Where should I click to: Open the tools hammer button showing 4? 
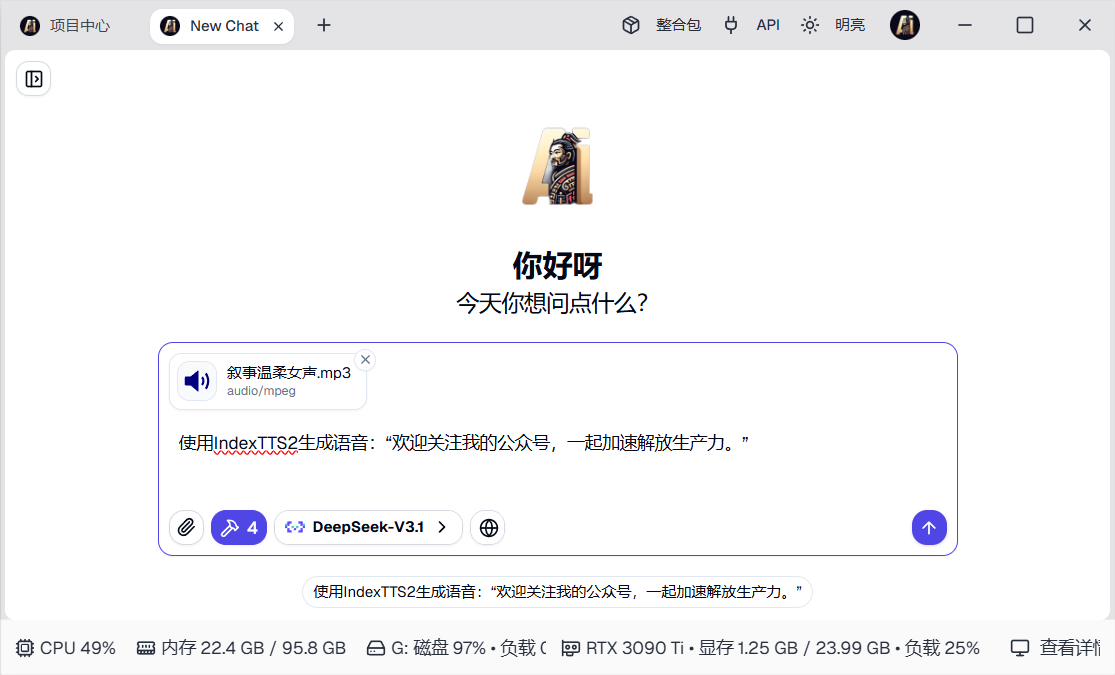tap(239, 527)
